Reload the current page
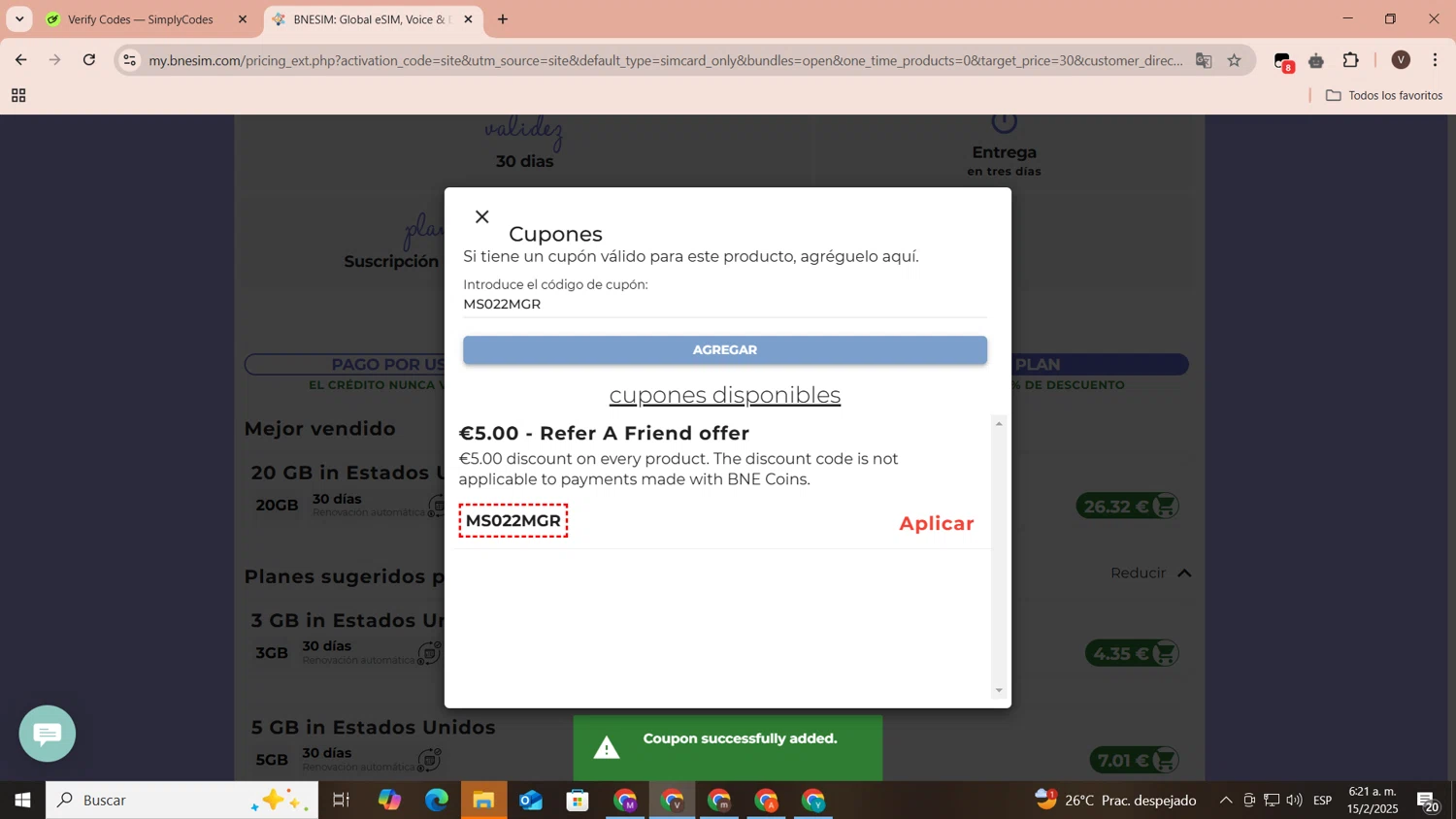The height and width of the screenshot is (819, 1456). pos(89,60)
